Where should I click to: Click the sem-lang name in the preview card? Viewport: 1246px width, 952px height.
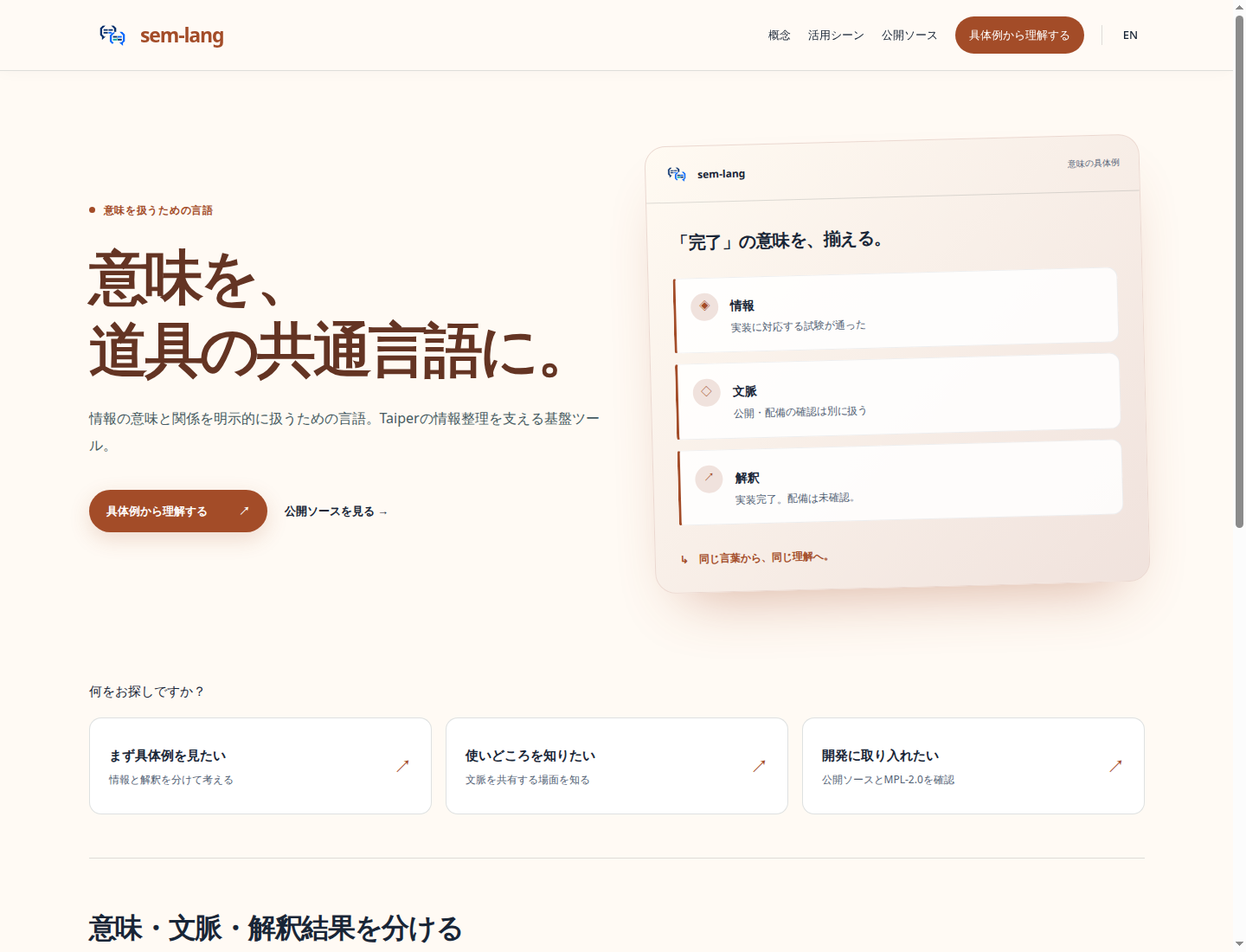pos(722,174)
